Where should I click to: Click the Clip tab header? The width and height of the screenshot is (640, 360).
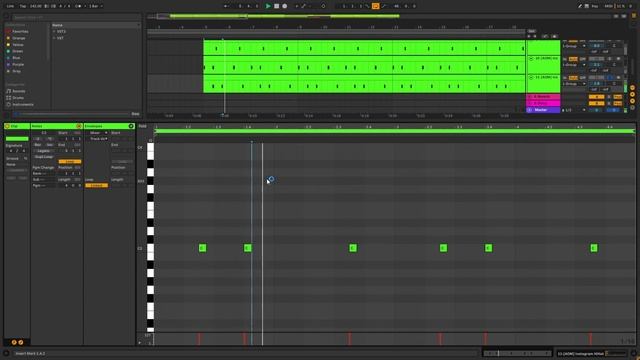(17, 126)
